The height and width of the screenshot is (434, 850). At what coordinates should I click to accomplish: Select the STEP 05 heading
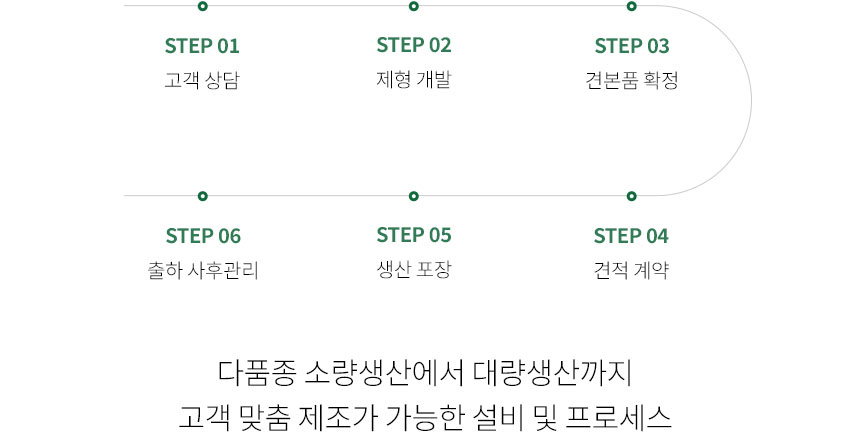point(414,235)
